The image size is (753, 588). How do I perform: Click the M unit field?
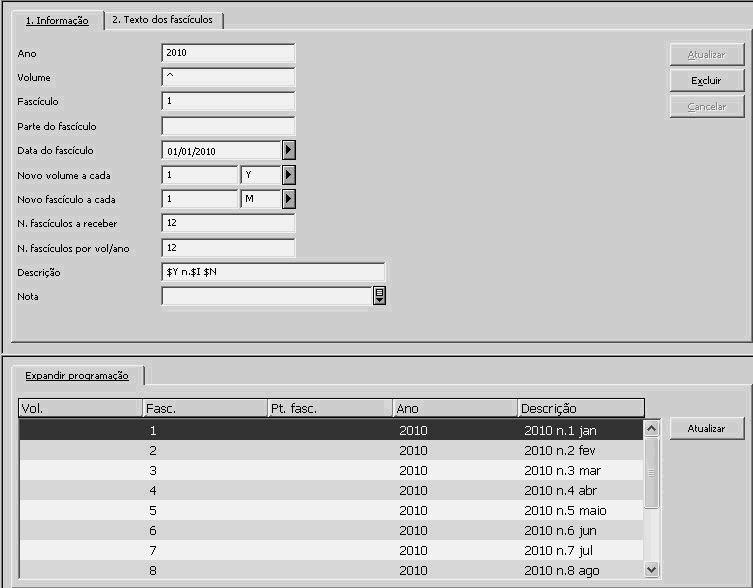(x=261, y=199)
